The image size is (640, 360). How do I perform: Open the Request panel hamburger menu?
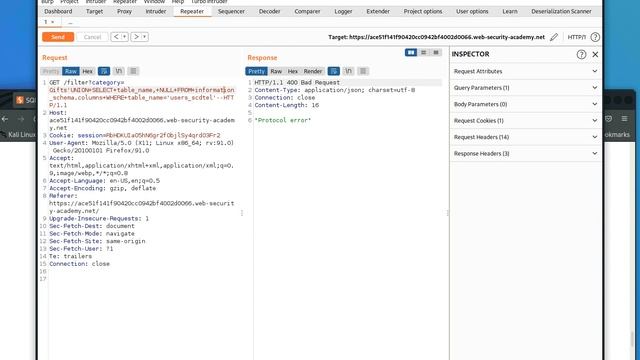[x=133, y=71]
